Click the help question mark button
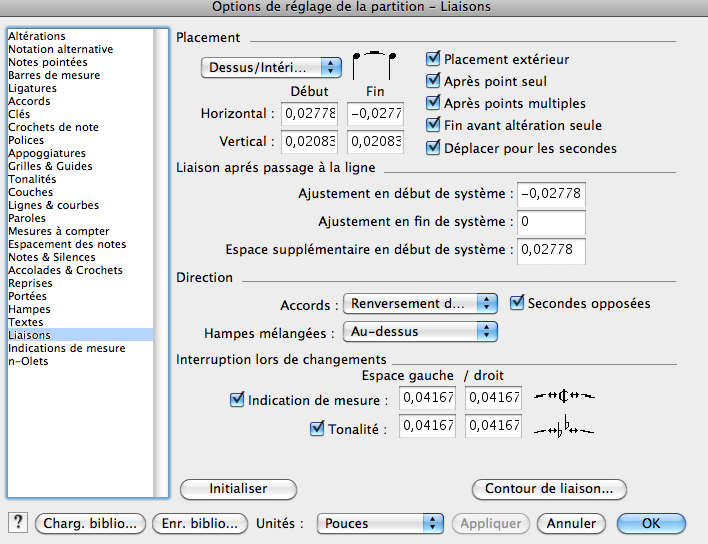 tap(18, 523)
